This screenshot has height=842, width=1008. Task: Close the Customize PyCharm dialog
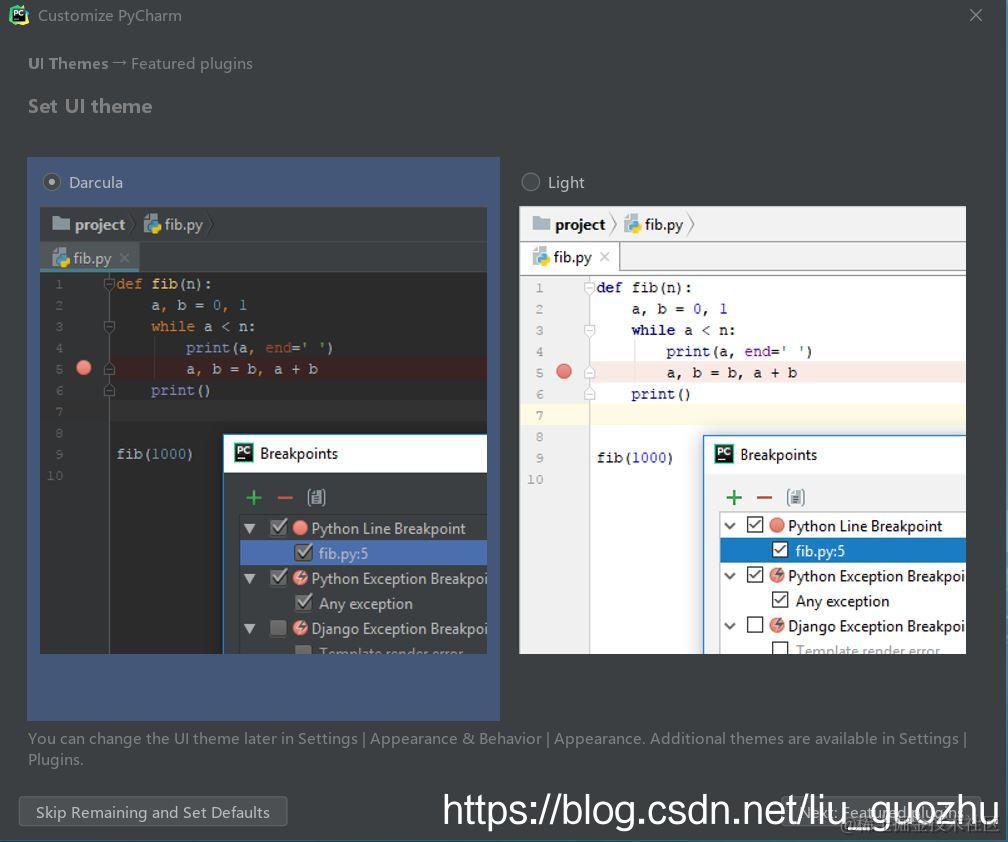tap(975, 15)
